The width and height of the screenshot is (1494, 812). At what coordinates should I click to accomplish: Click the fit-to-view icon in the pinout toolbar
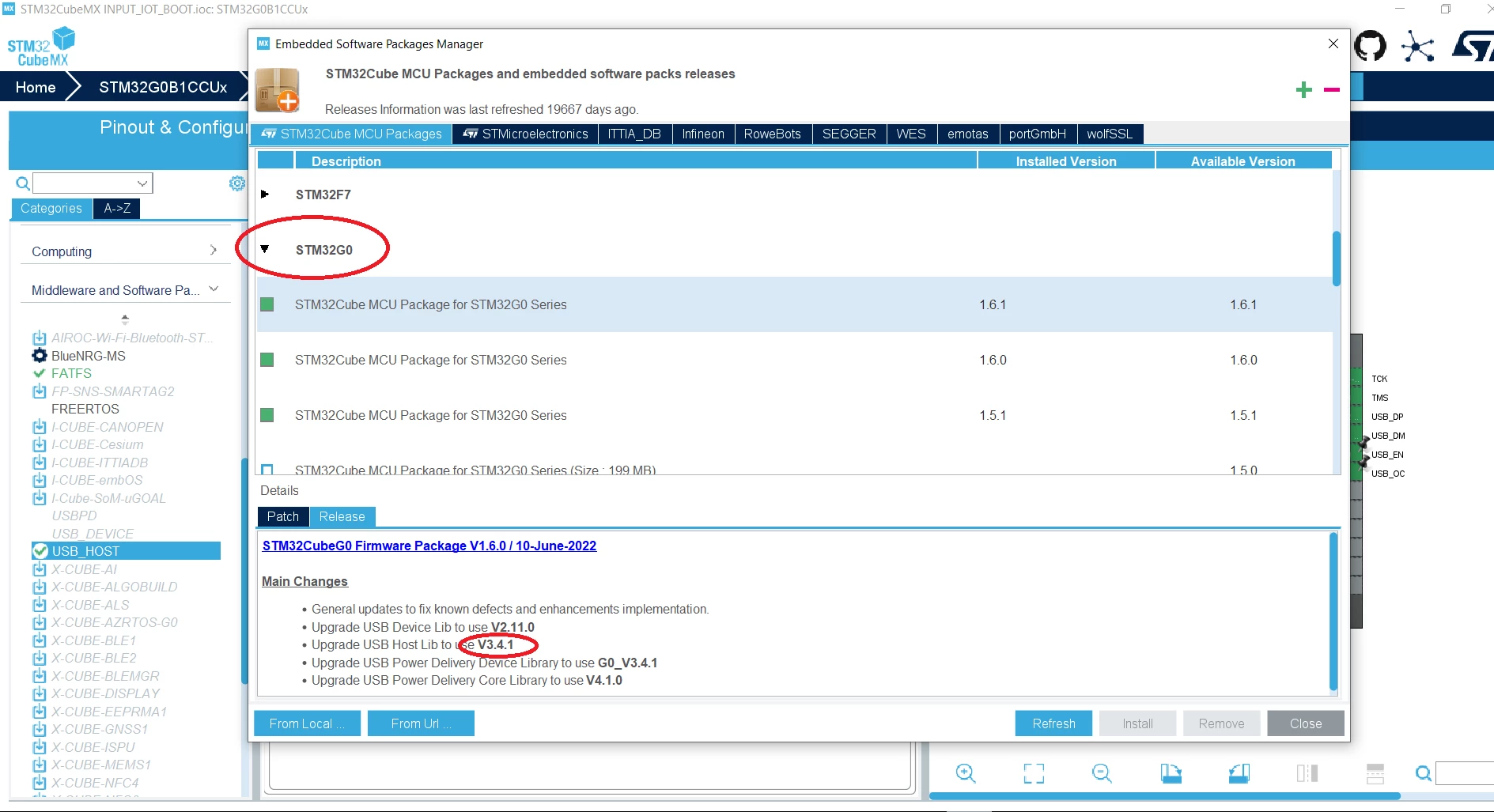(1034, 773)
